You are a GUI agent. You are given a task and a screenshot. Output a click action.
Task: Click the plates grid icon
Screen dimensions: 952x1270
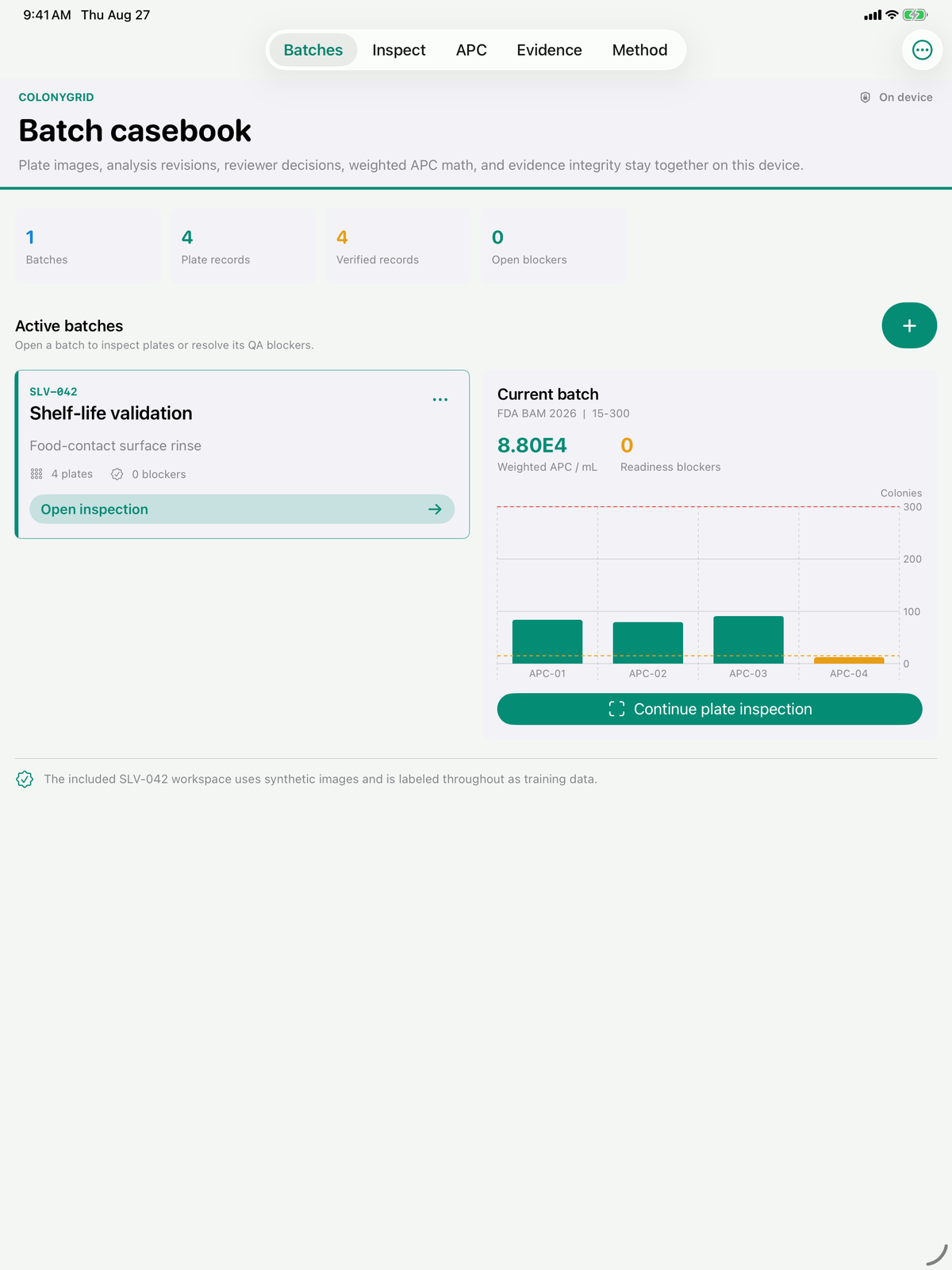(36, 474)
